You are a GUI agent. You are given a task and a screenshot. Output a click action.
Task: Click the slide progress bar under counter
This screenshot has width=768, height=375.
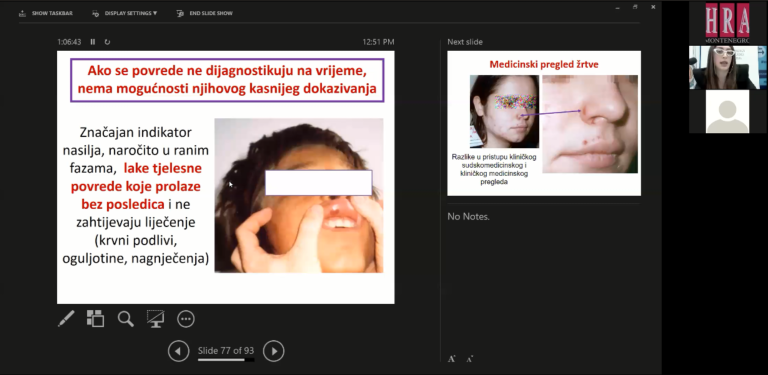pyautogui.click(x=226, y=360)
